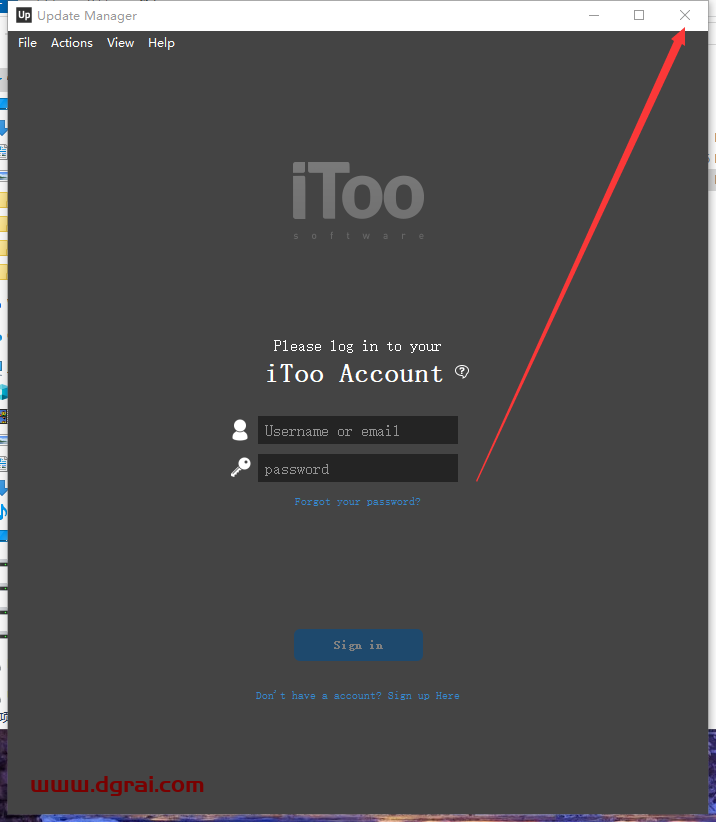Image resolution: width=716 pixels, height=822 pixels.
Task: Click the gray iToo software logo
Action: pos(359,200)
